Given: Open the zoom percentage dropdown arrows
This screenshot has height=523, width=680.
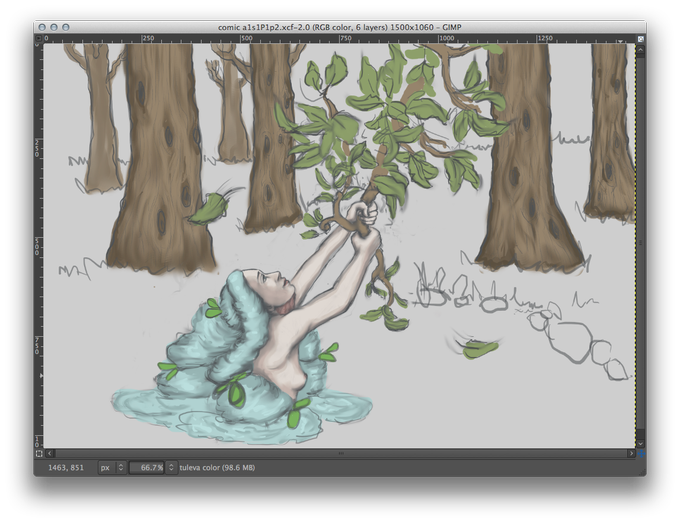Looking at the screenshot, I should point(171,467).
